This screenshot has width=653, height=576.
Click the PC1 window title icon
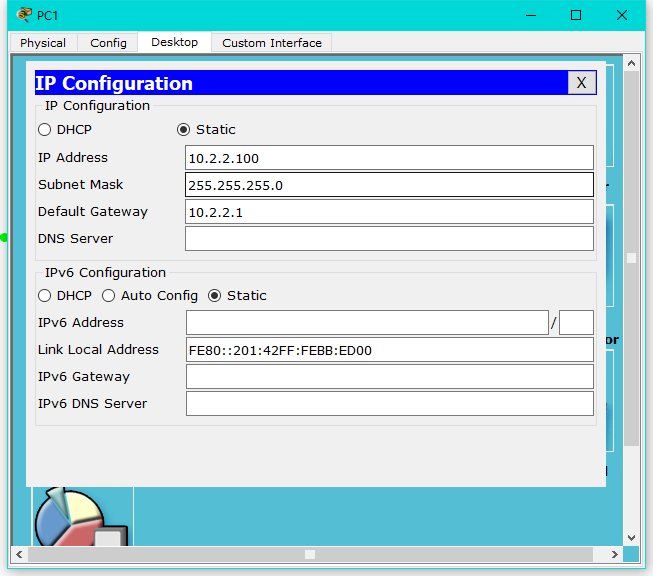[x=24, y=15]
